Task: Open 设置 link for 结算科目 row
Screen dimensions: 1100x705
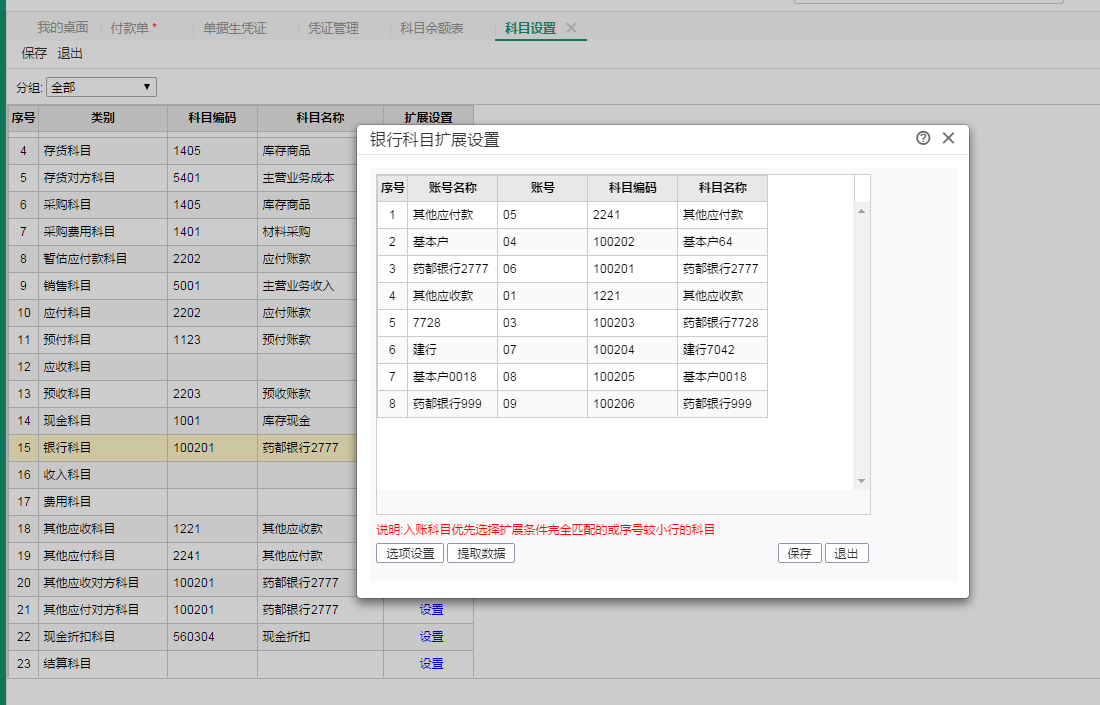Action: click(431, 664)
